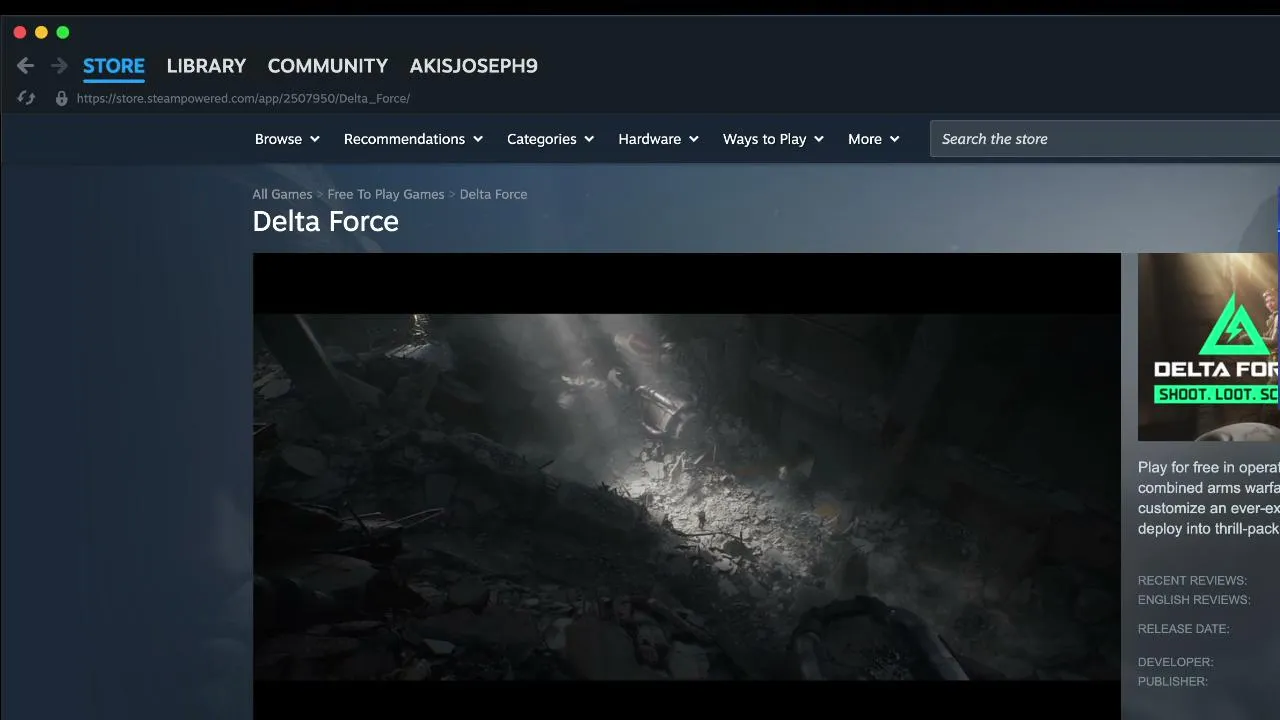Maximize the window with the green button
This screenshot has height=720, width=1280.
[x=63, y=32]
